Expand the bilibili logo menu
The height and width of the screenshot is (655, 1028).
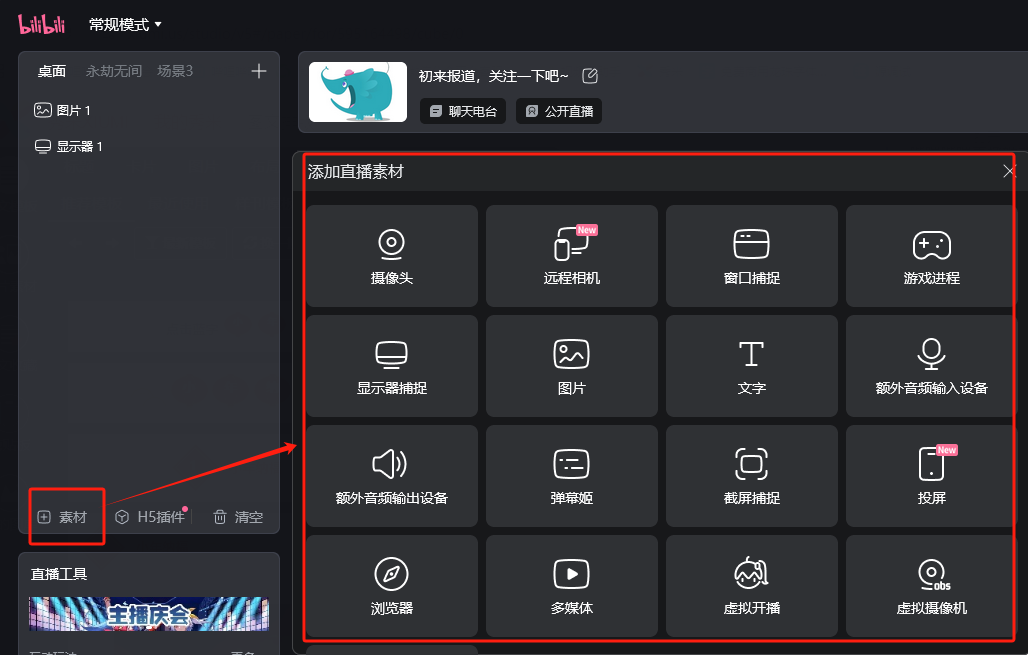click(x=41, y=23)
